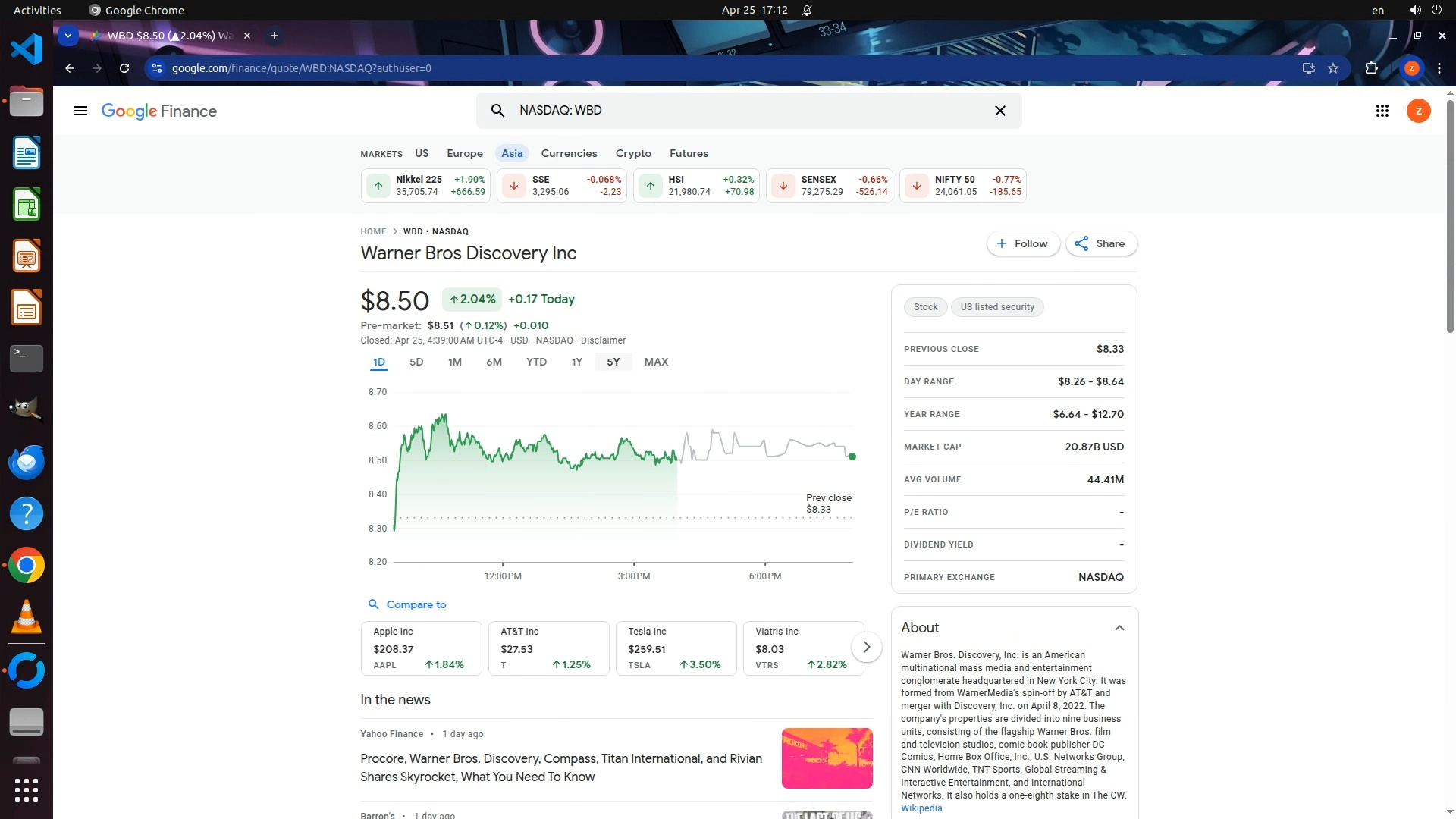
Task: Open the Wikipedia link in About
Action: pos(921,808)
